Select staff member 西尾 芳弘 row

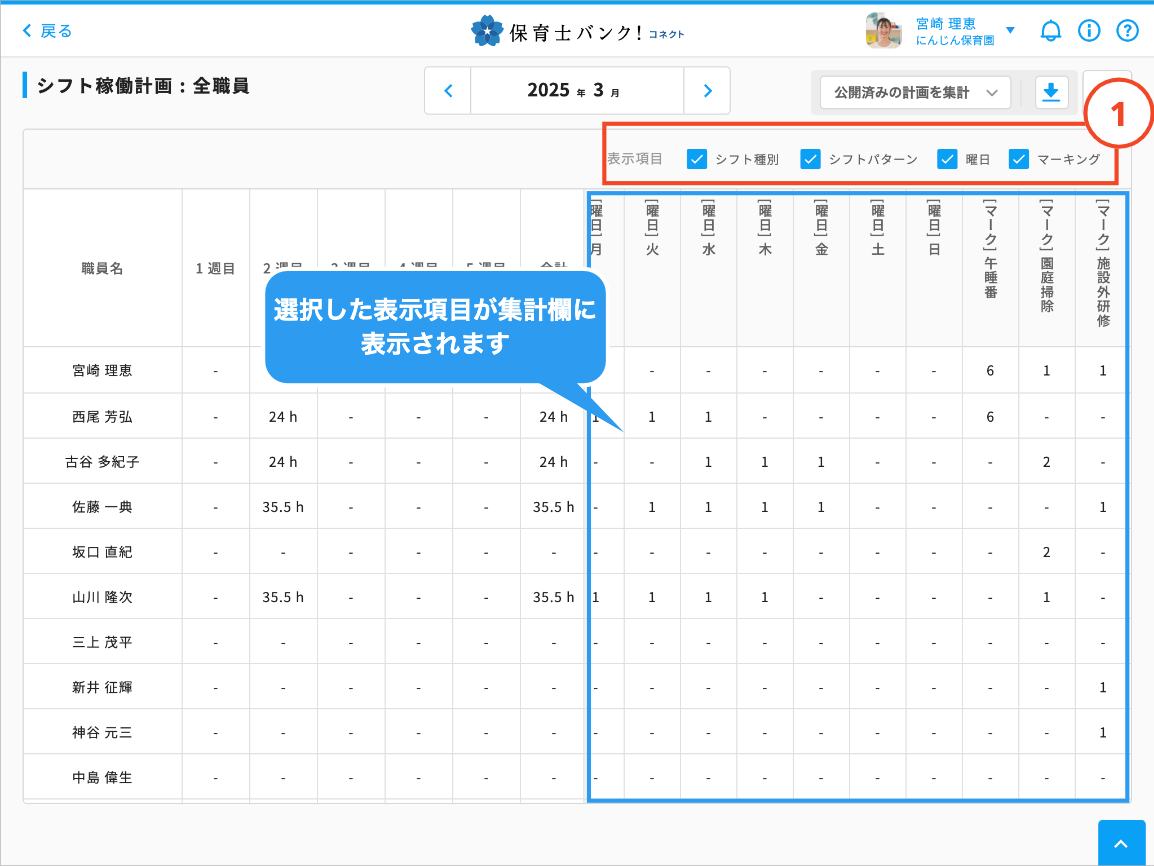pos(102,416)
